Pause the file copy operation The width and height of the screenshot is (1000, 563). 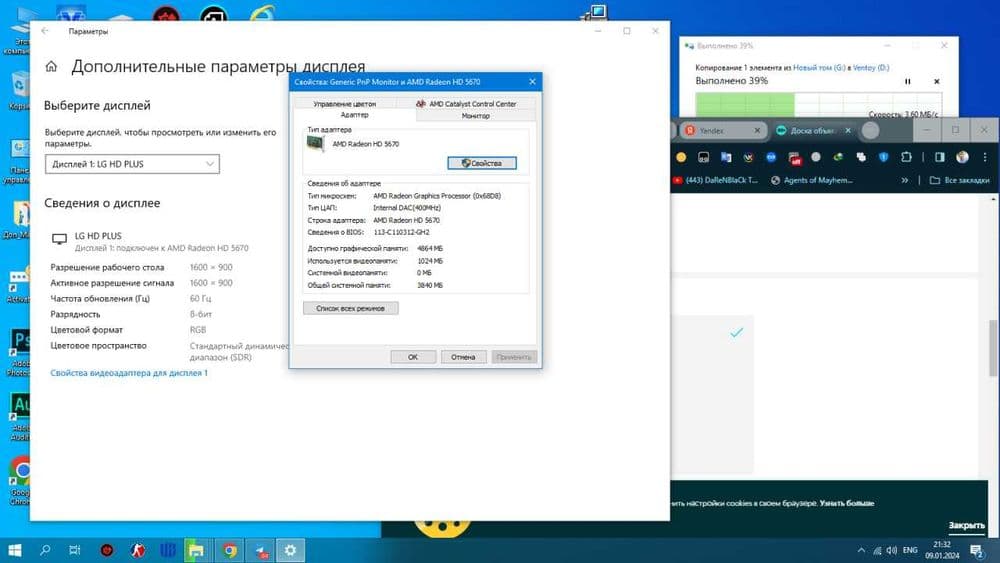908,82
